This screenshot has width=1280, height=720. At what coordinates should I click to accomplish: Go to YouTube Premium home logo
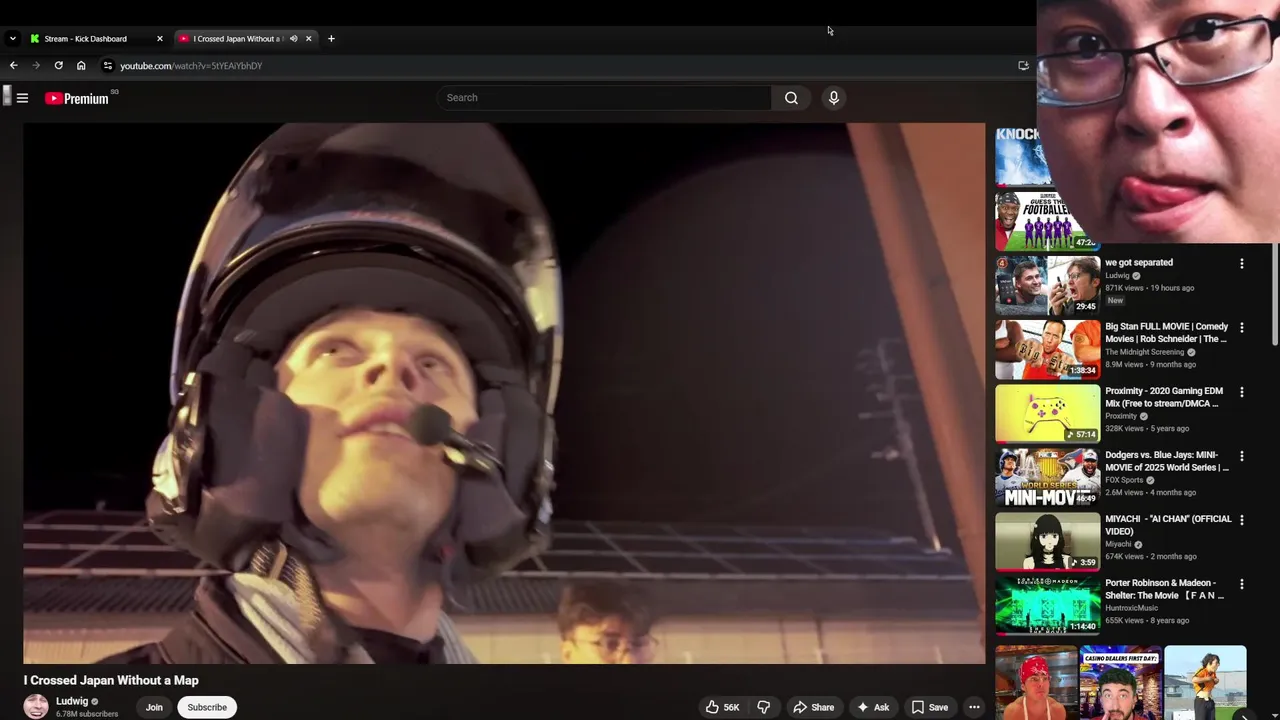[77, 98]
